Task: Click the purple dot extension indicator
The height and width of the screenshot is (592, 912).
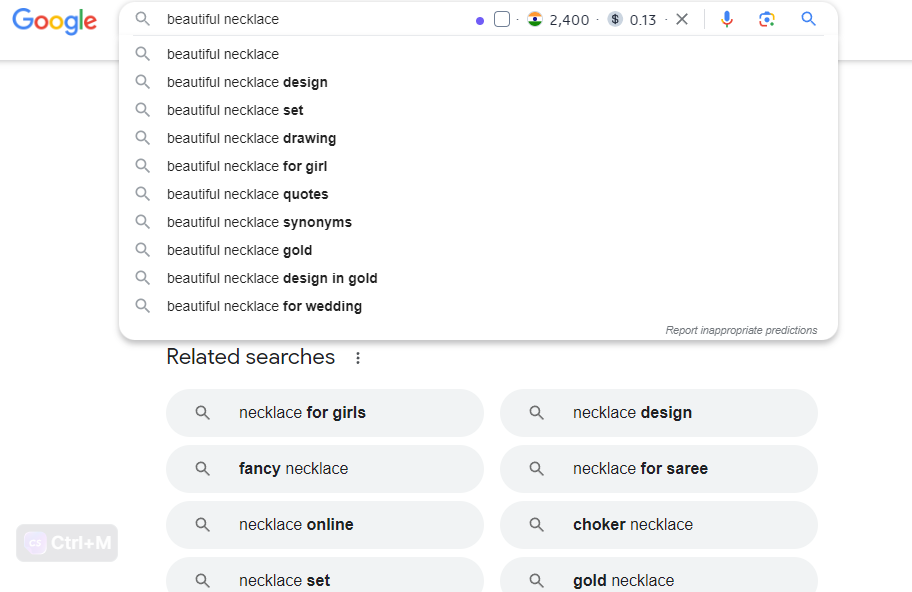Action: [x=480, y=20]
